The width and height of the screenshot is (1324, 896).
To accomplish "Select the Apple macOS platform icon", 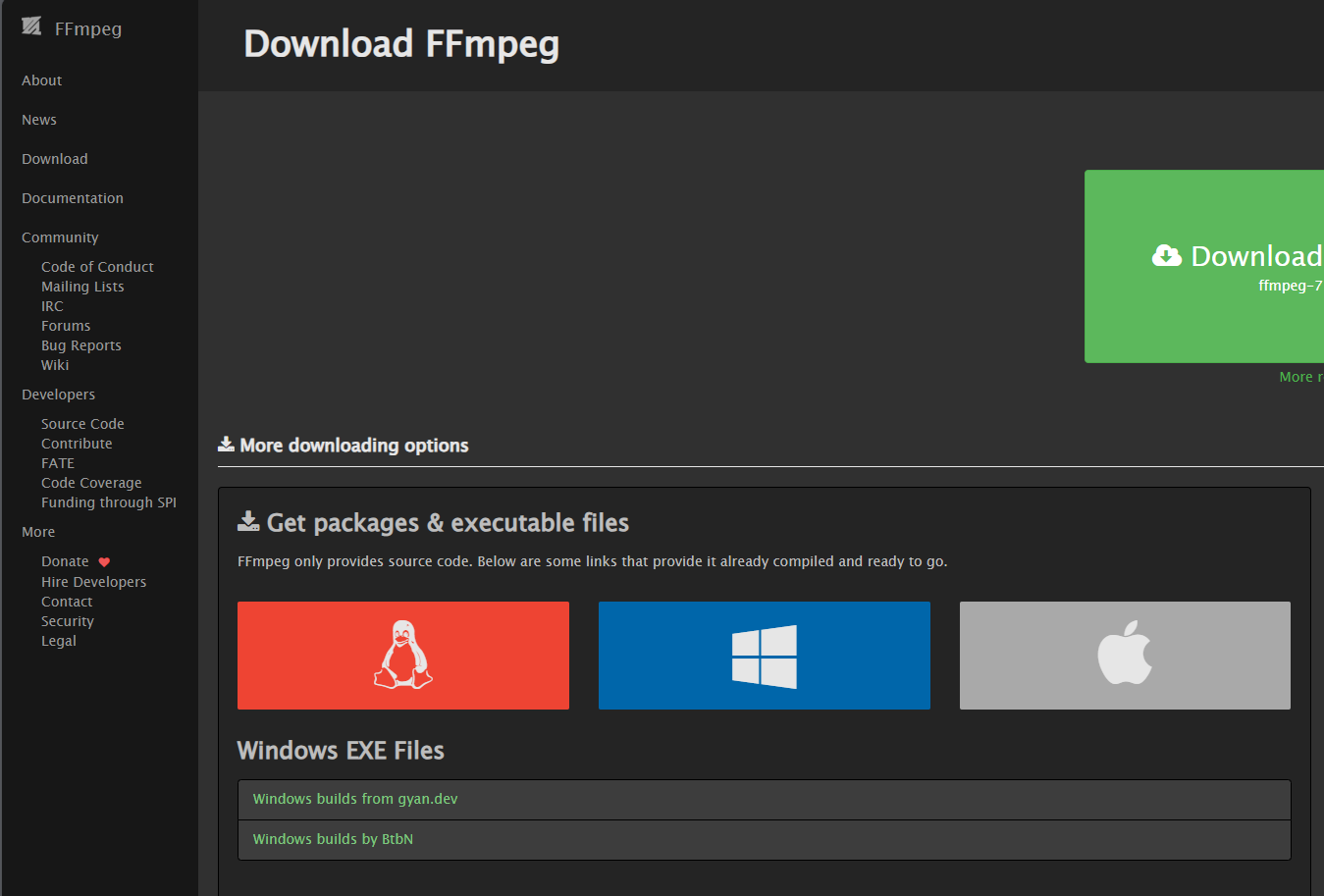I will 1125,655.
